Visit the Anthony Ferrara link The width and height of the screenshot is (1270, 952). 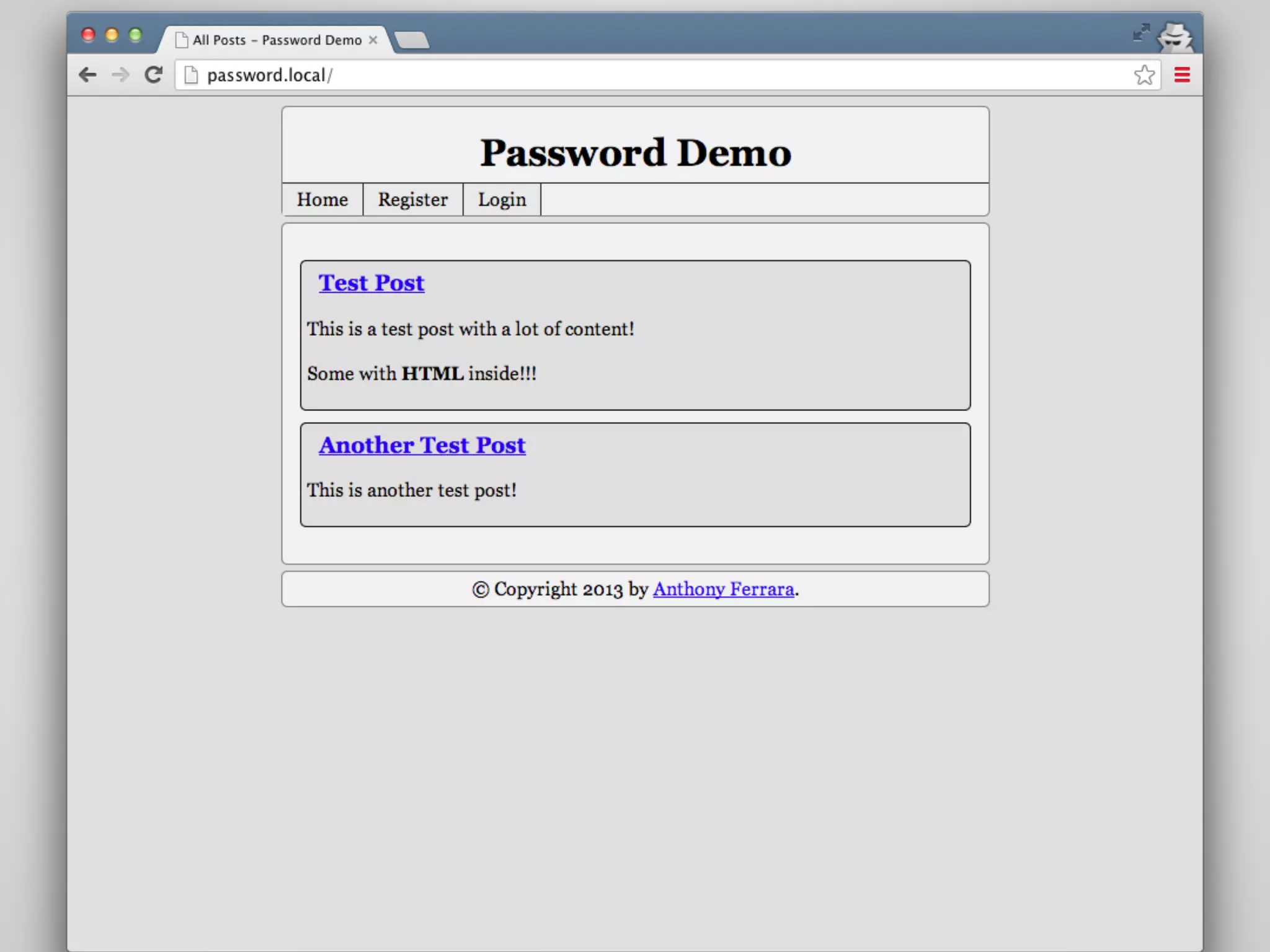coord(723,589)
